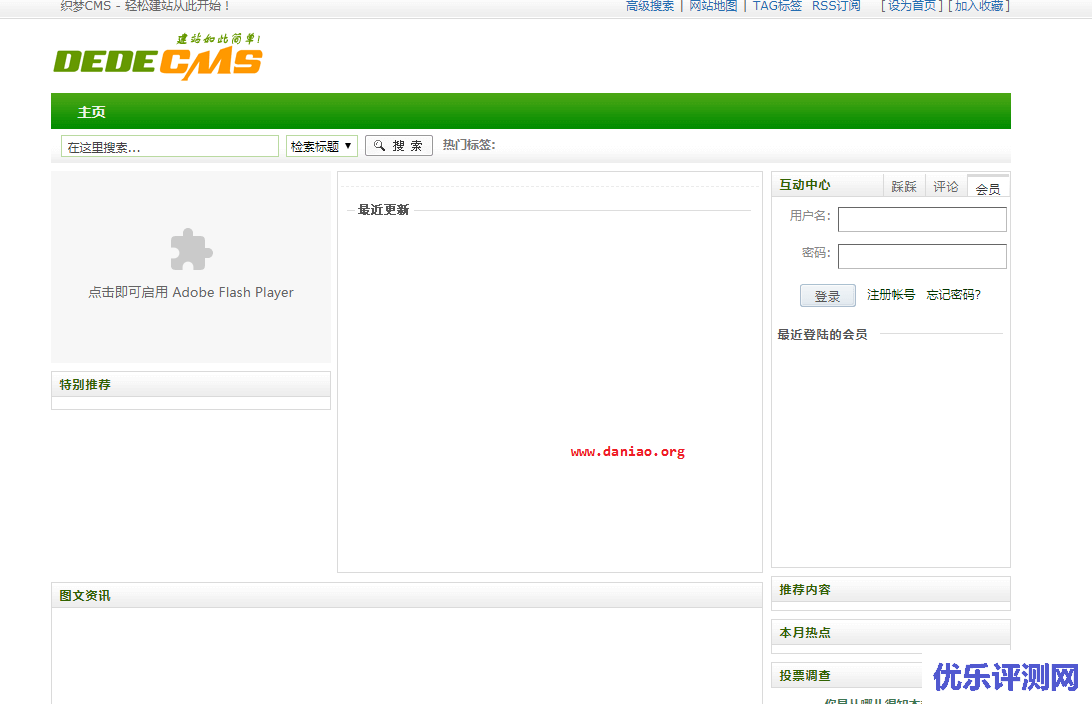Click inside the 在这里搜索 search field
The width and height of the screenshot is (1092, 704).
tap(169, 145)
